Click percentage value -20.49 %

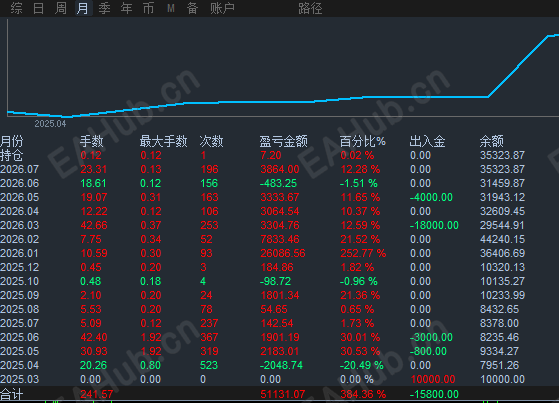tap(361, 365)
